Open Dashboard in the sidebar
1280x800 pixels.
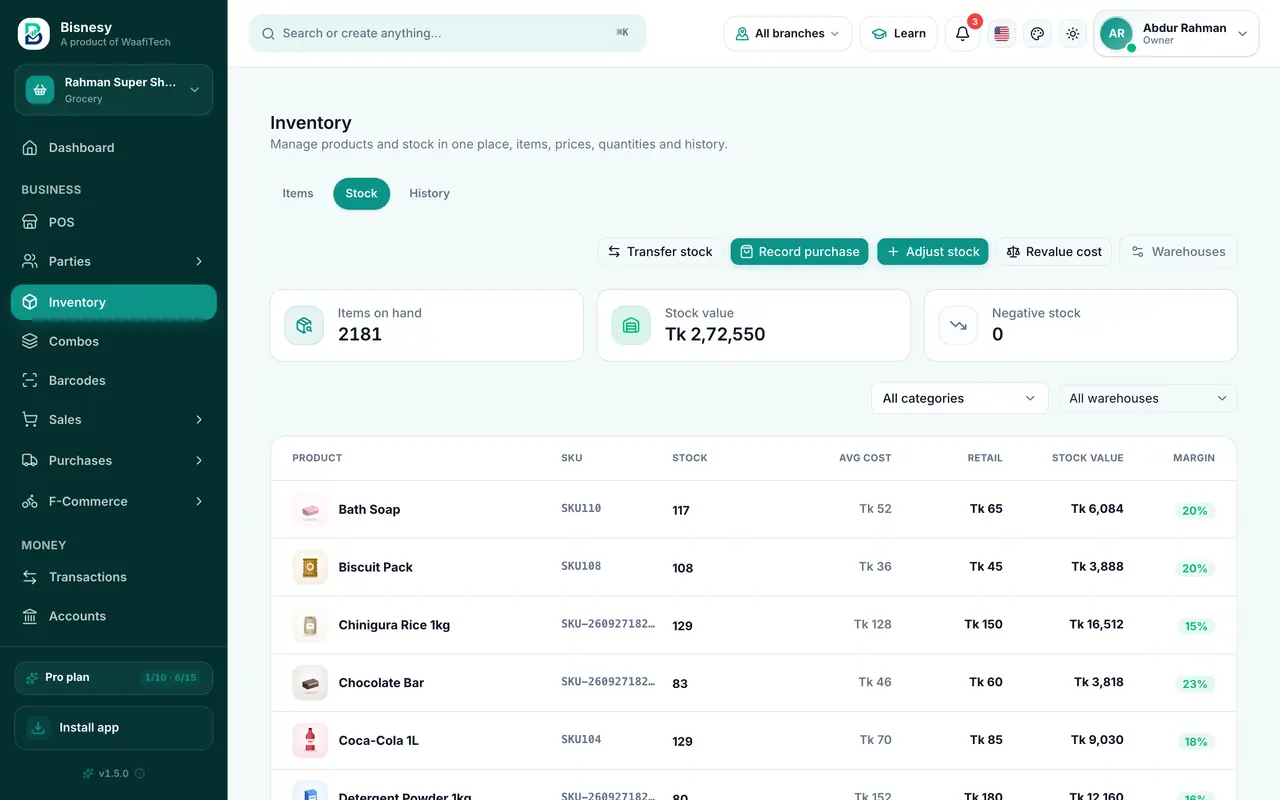click(114, 148)
